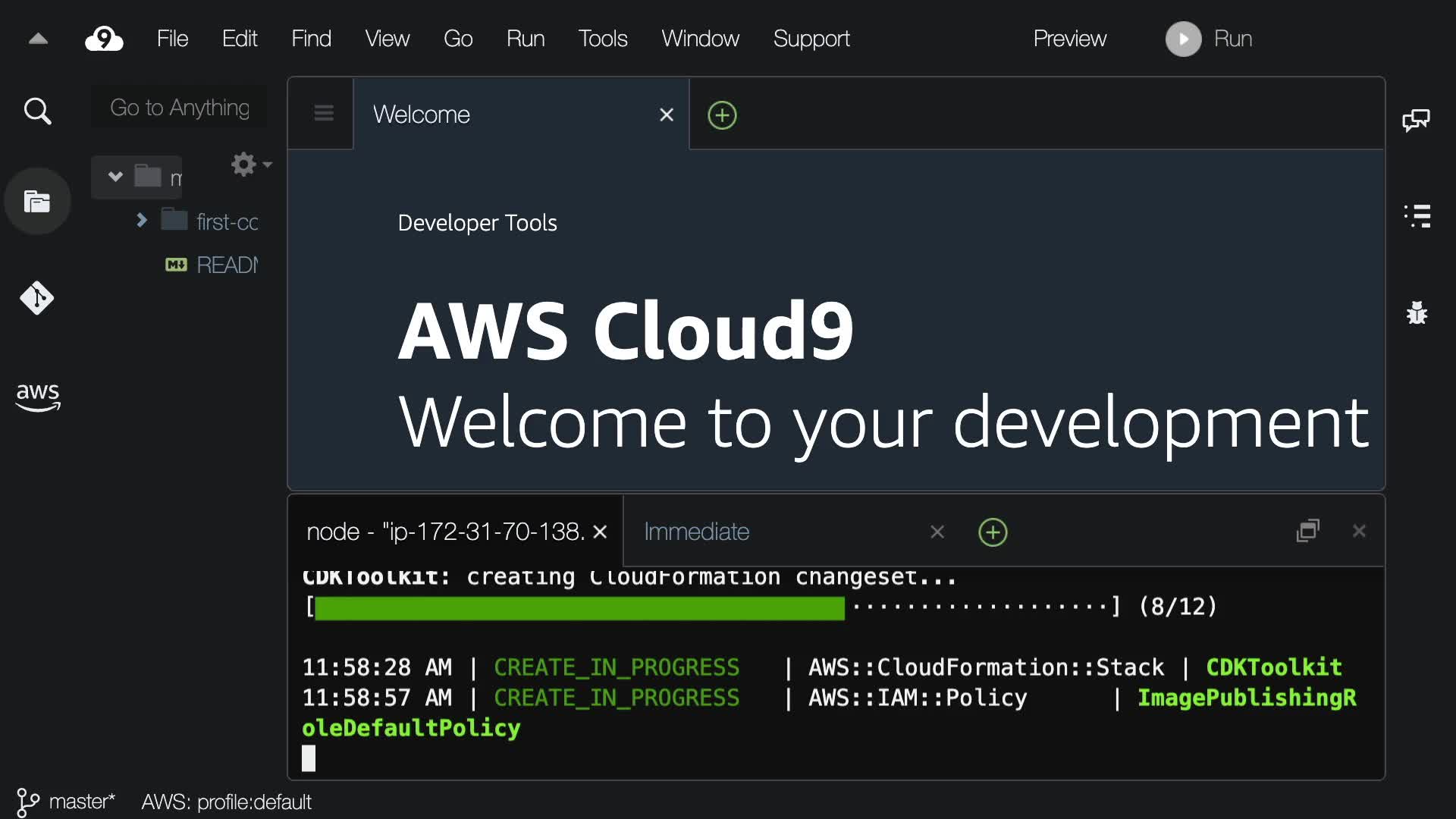Open the Collaborate chat panel
This screenshot has height=819, width=1456.
[x=1416, y=121]
